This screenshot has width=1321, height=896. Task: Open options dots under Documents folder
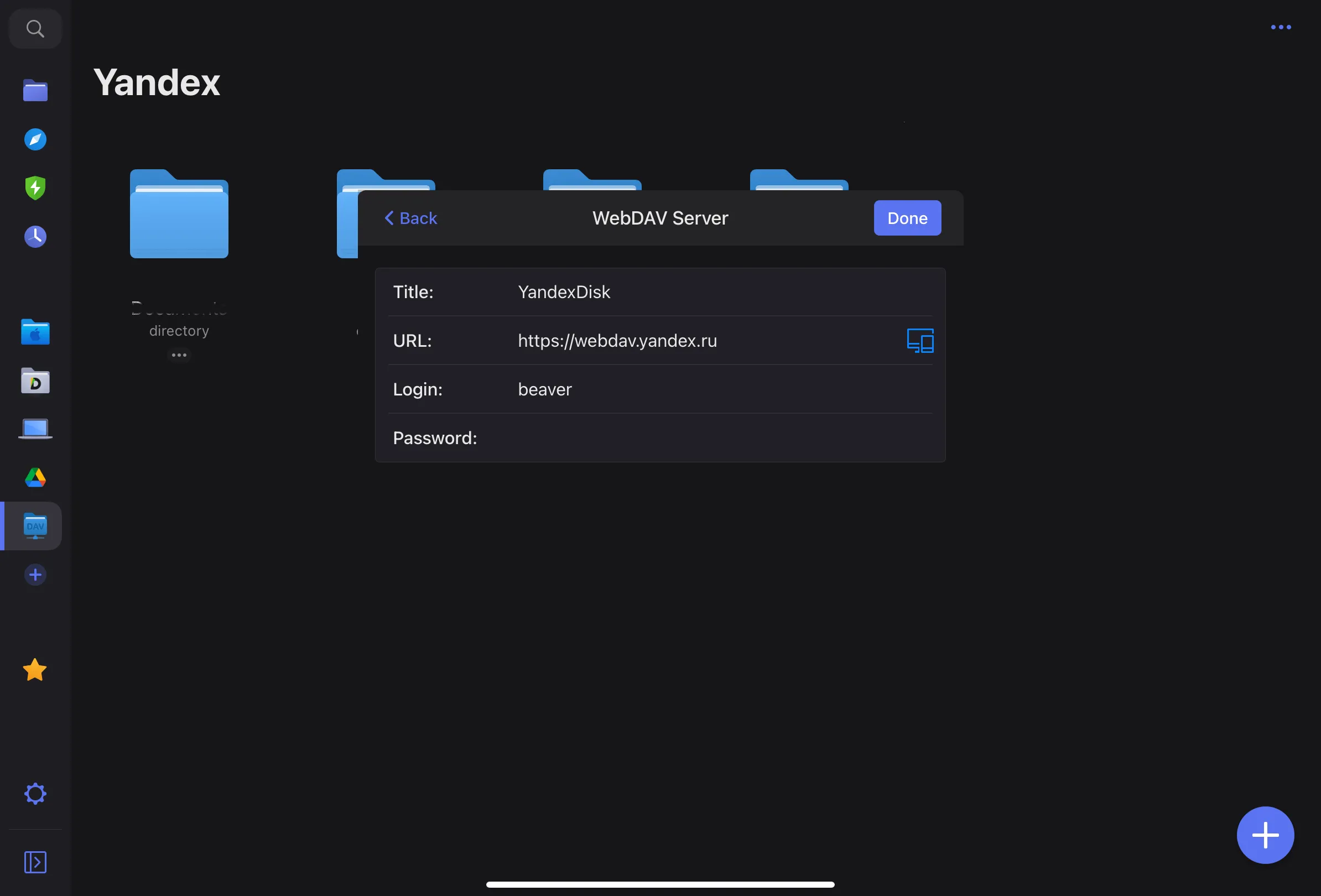179,355
